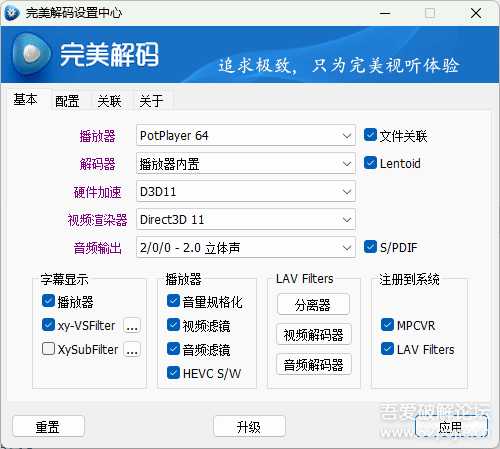Click the 音频输出 label
Viewport: 500px width, 449px height.
[x=97, y=248]
